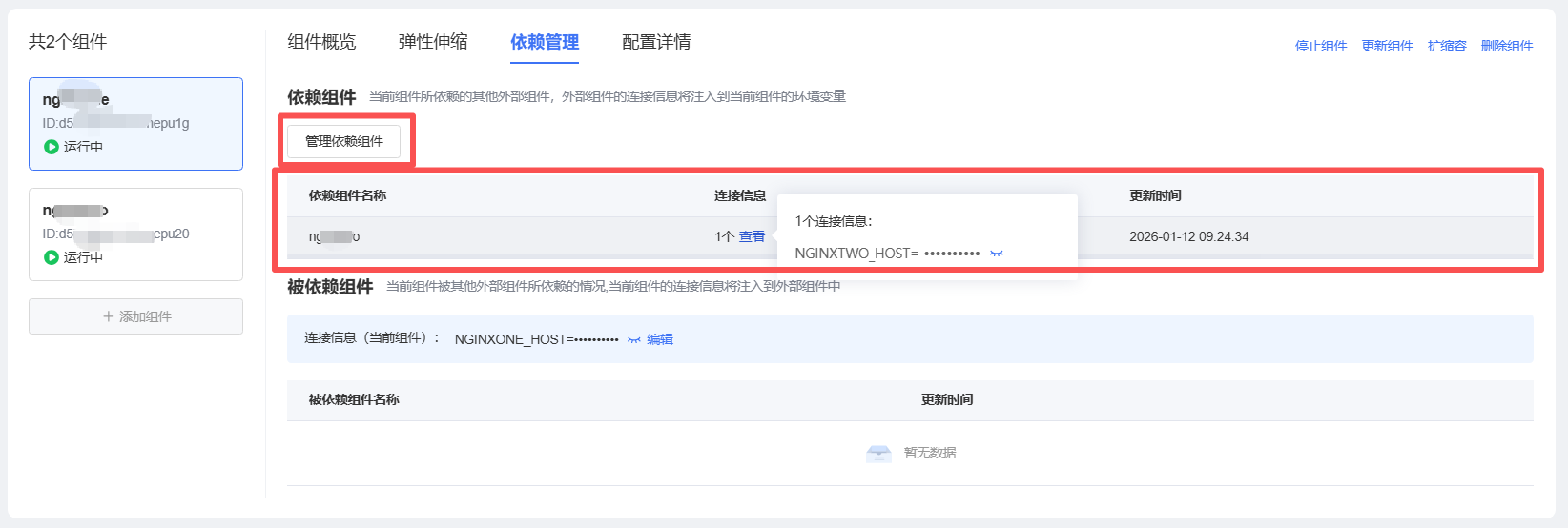
Task: Switch to the 组件概览 tab
Action: pyautogui.click(x=321, y=42)
